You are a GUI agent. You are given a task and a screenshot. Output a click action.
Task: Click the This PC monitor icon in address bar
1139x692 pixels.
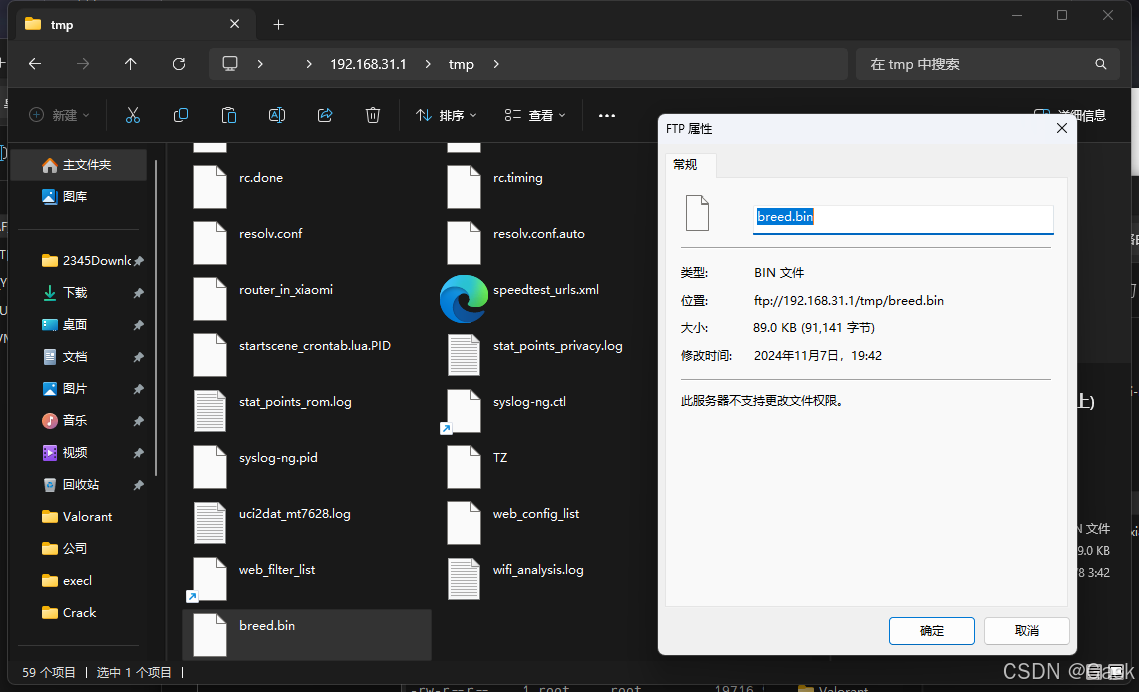[x=230, y=64]
